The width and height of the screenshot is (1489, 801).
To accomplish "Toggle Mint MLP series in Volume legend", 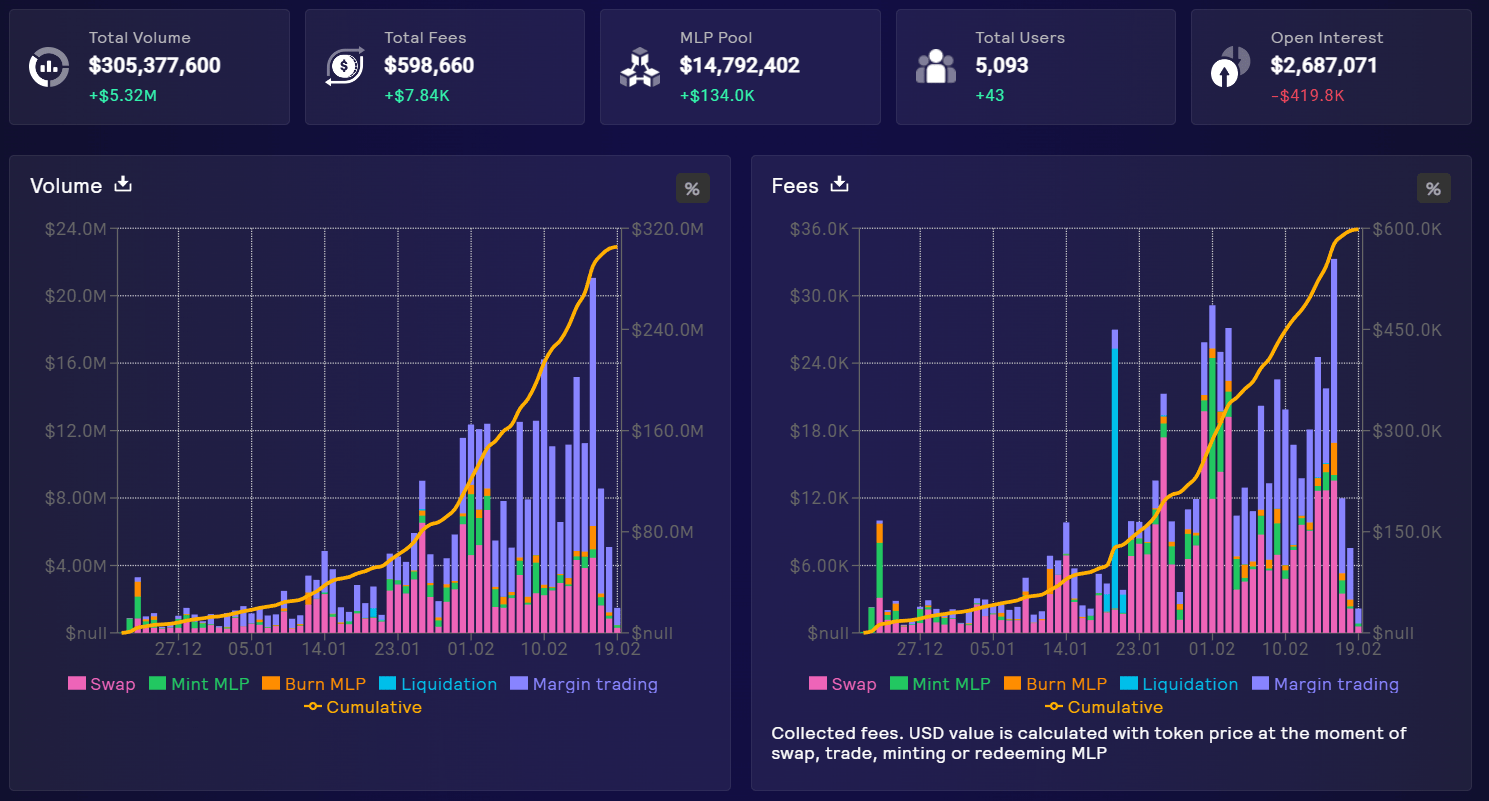I will [x=198, y=684].
